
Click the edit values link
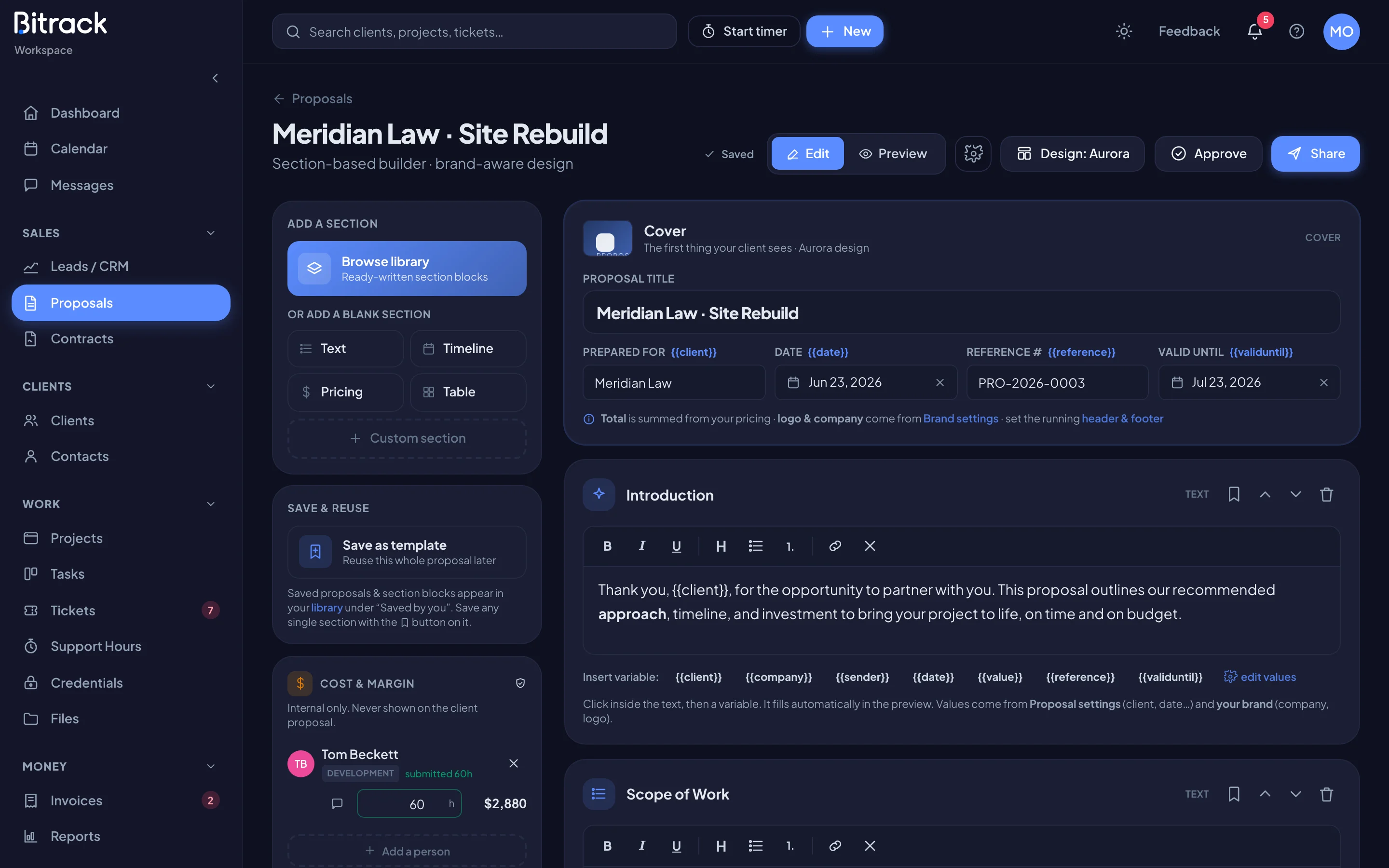point(1260,677)
